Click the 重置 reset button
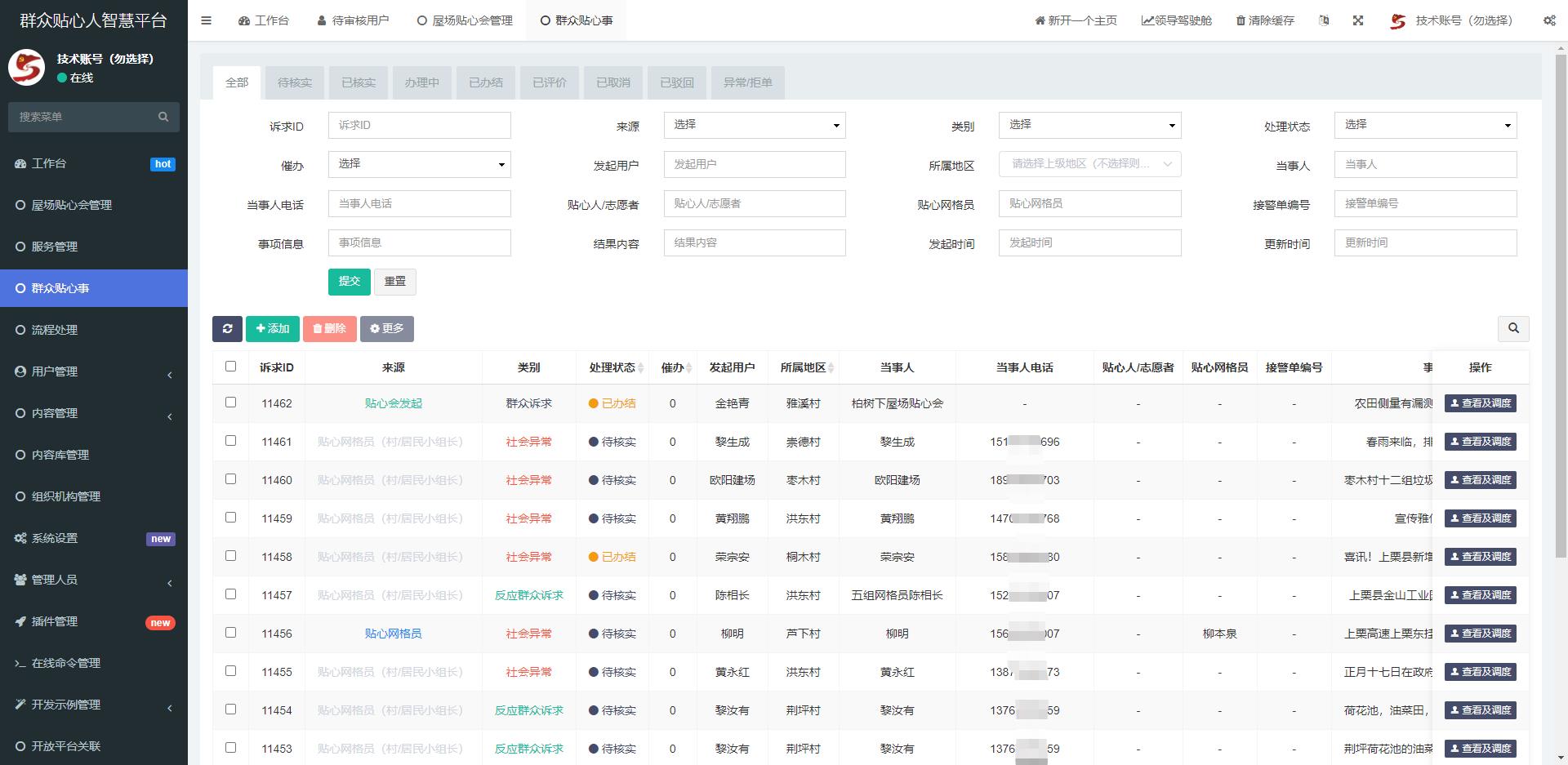This screenshot has width=1568, height=765. point(395,282)
